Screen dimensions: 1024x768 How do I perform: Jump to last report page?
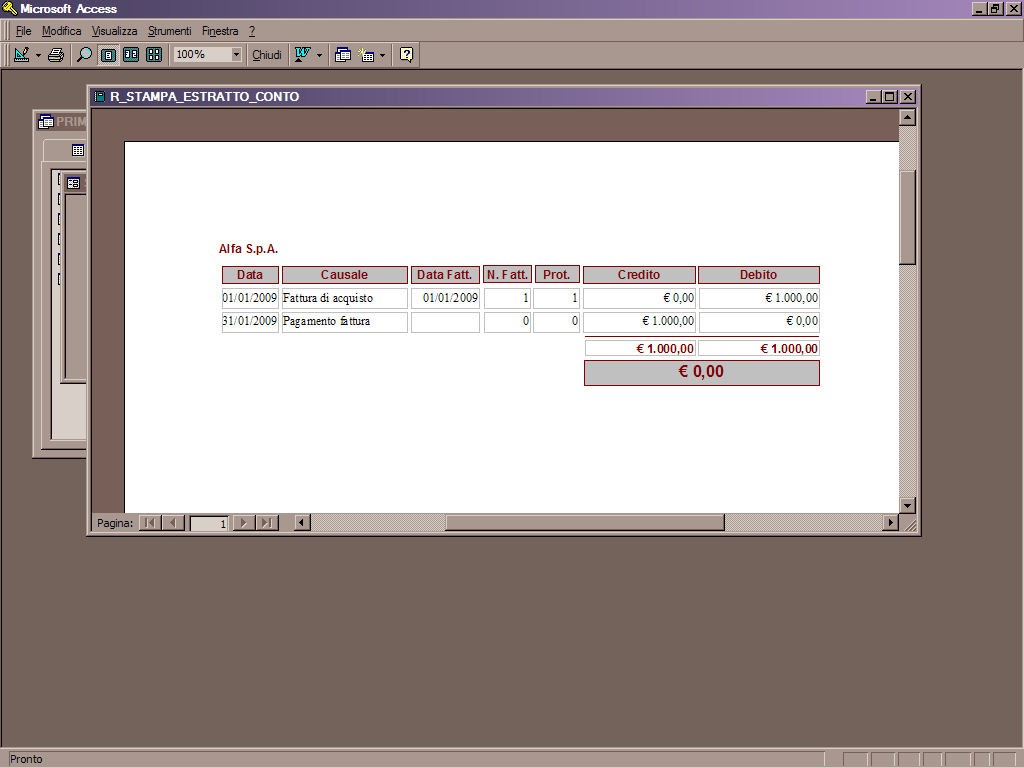coord(267,523)
